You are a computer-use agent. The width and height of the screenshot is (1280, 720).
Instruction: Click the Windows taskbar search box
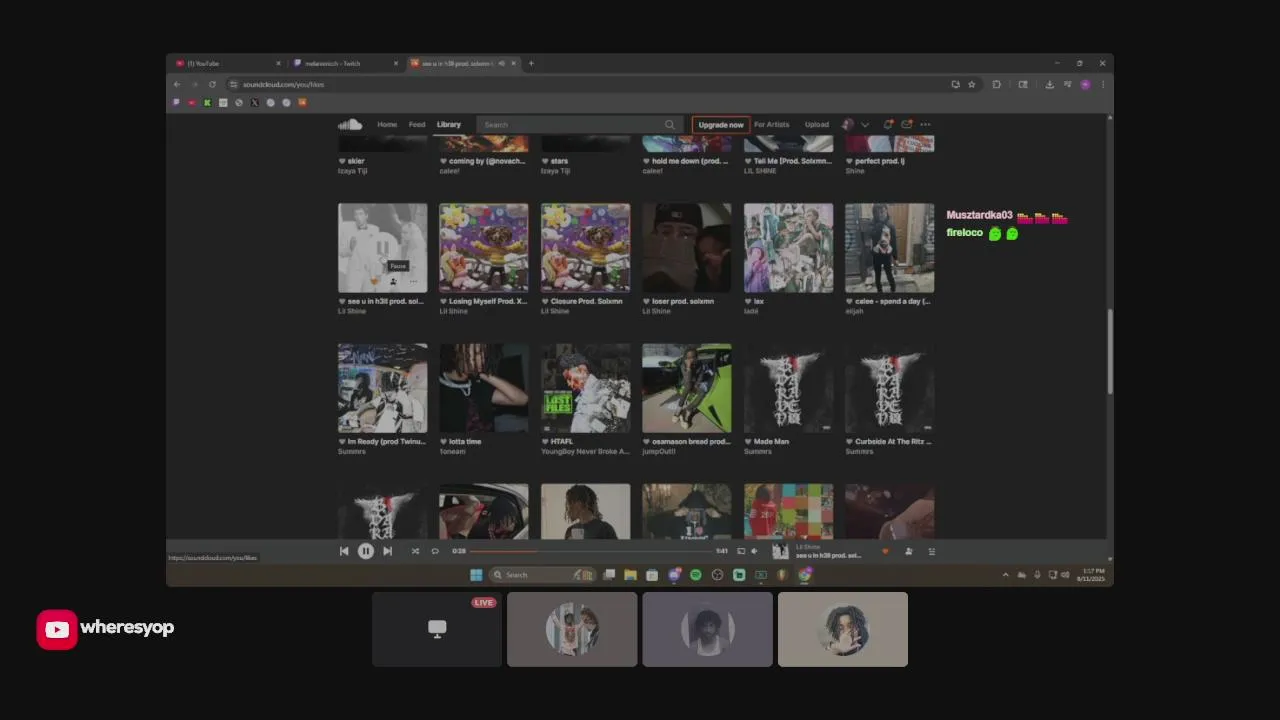(x=543, y=575)
